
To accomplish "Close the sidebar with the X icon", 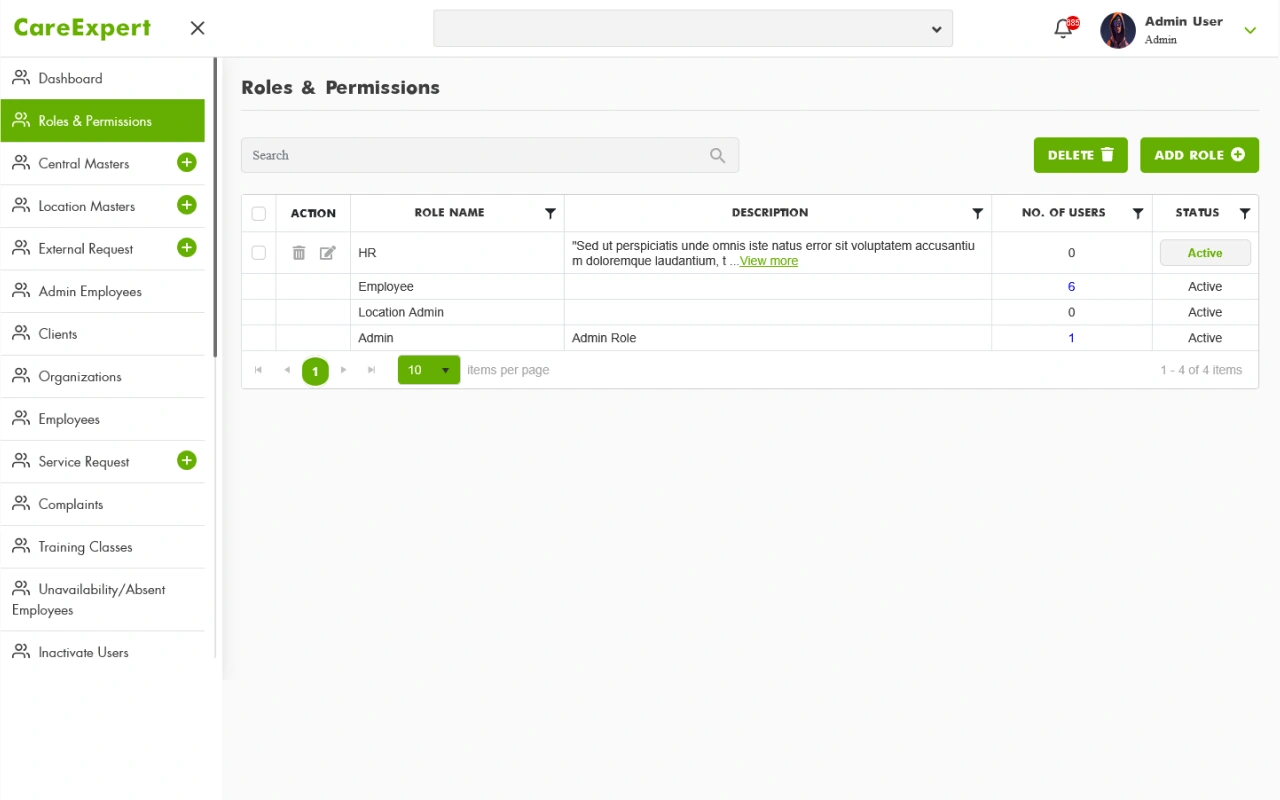I will (197, 28).
